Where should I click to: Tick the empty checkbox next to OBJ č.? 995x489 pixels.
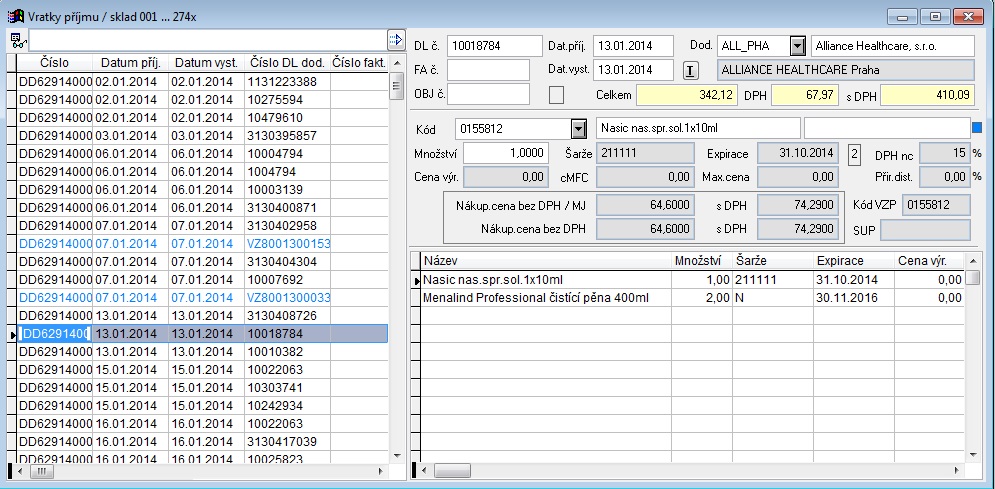coord(557,93)
